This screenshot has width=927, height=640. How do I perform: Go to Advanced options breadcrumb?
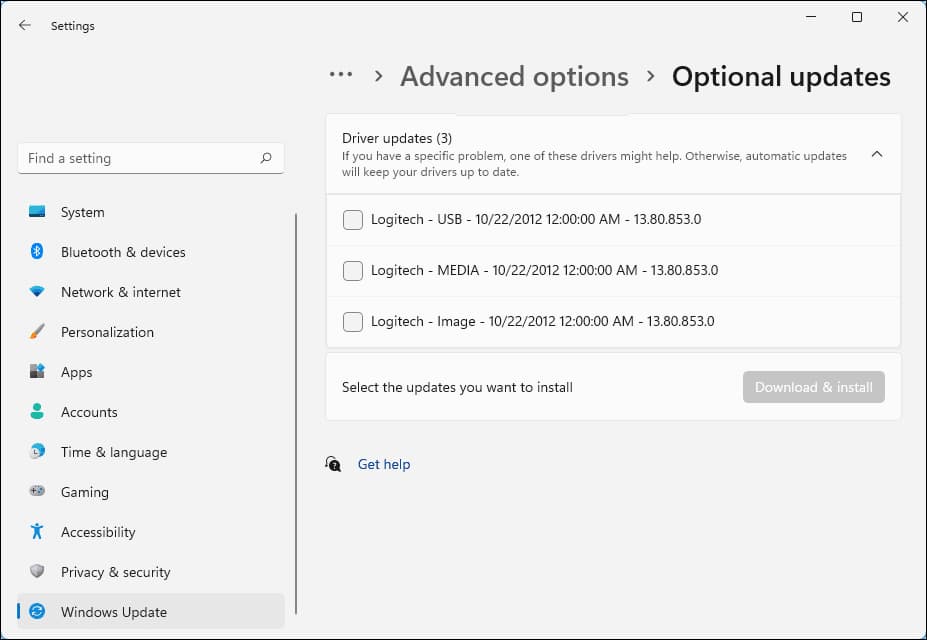coord(514,77)
